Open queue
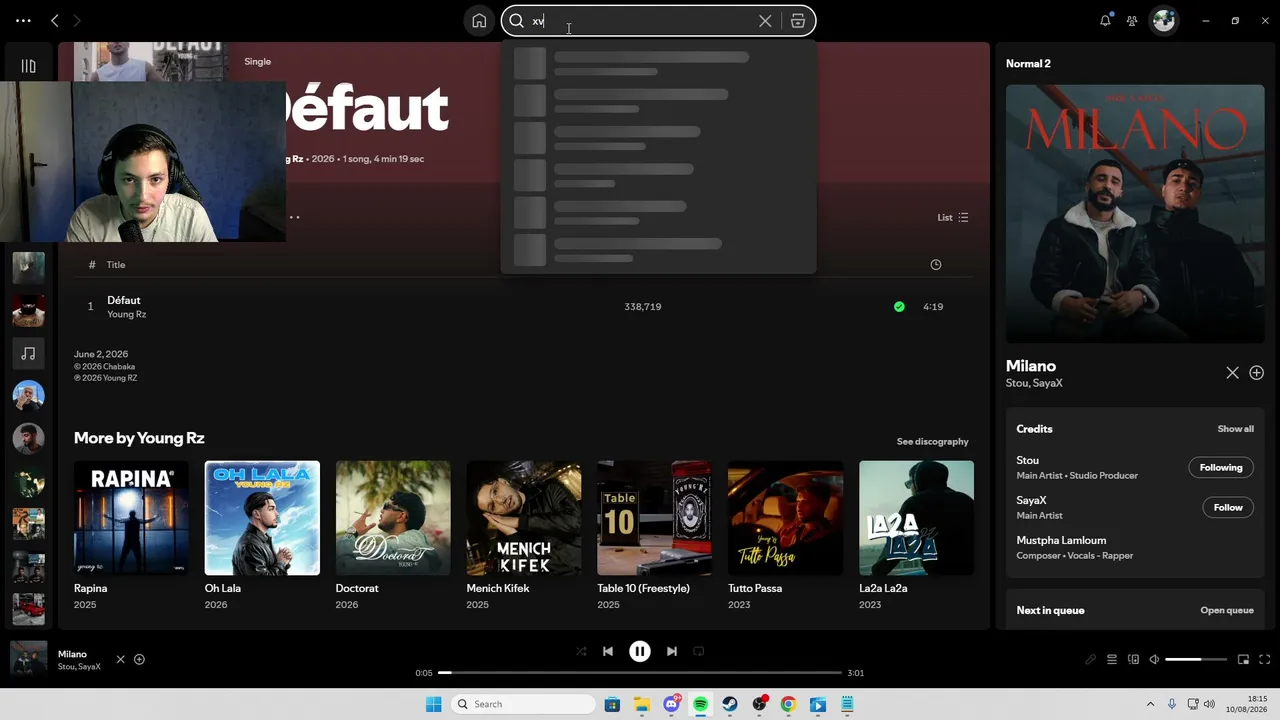The width and height of the screenshot is (1280, 720). [1227, 610]
